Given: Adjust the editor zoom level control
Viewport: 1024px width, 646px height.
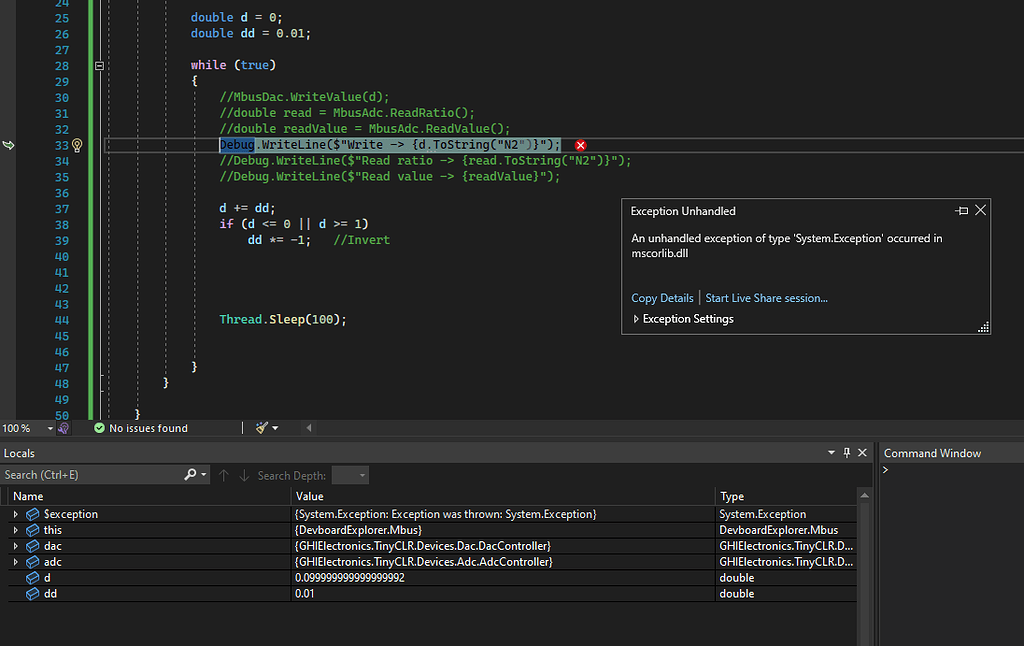Looking at the screenshot, I should 25,428.
